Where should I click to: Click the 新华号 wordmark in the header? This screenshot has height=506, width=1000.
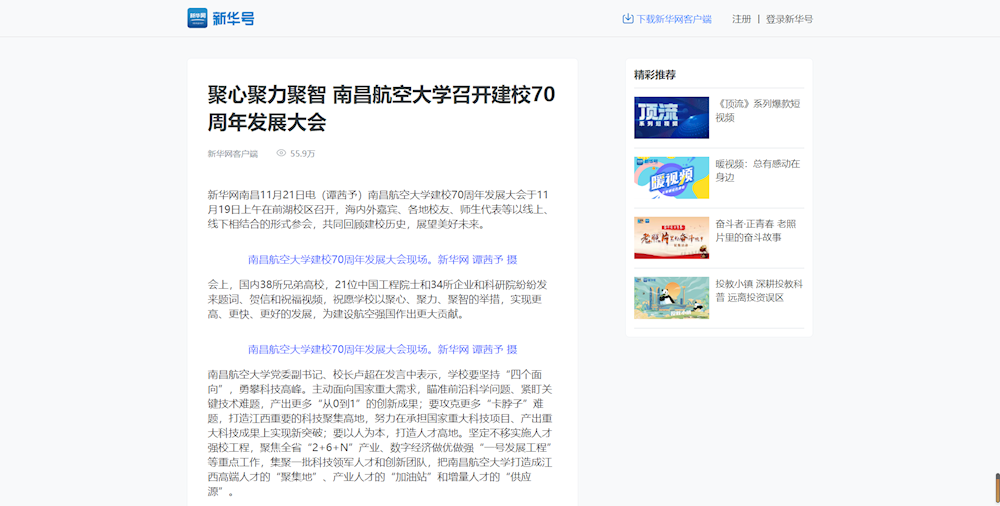tap(234, 18)
